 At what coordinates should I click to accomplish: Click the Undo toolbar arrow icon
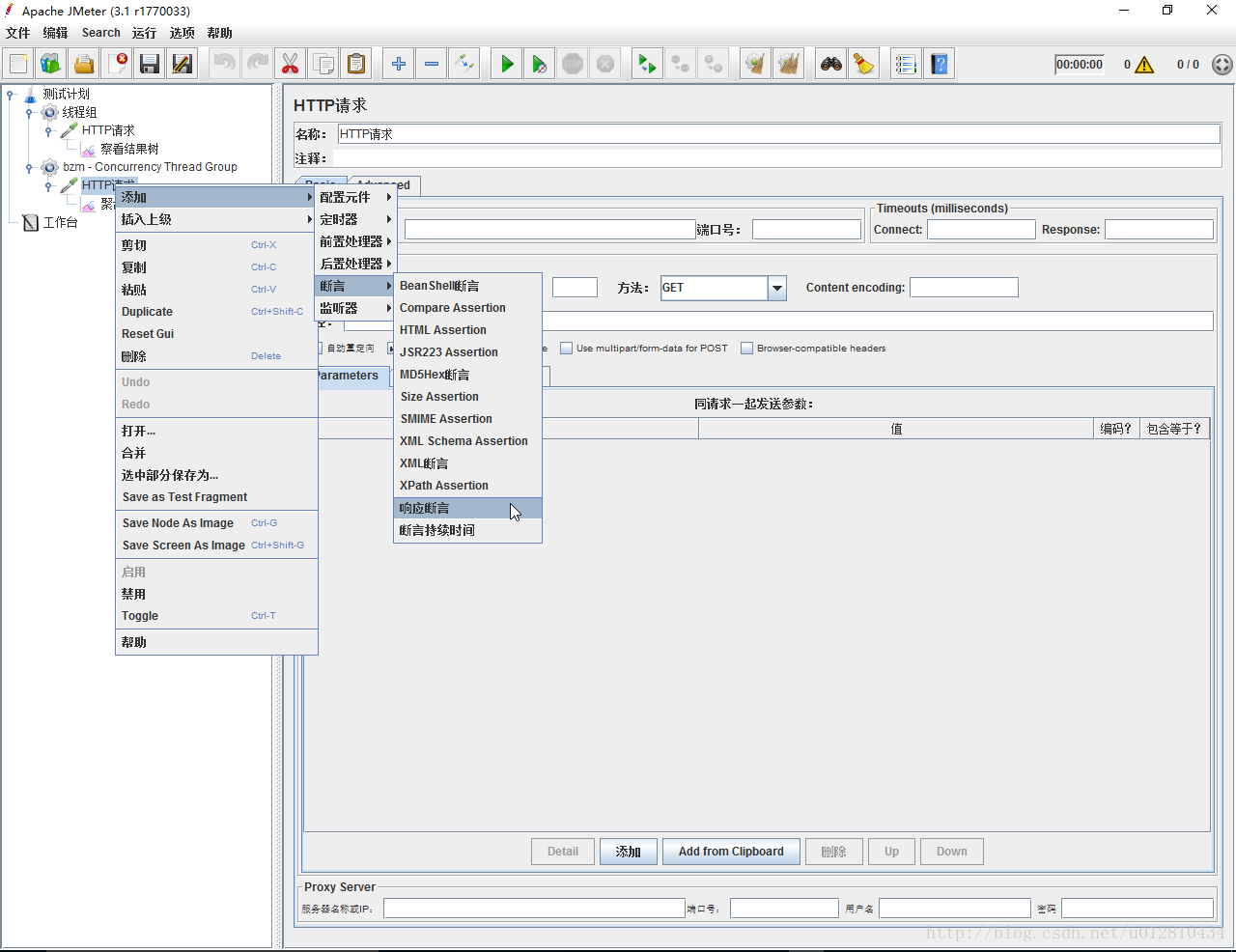[224, 64]
